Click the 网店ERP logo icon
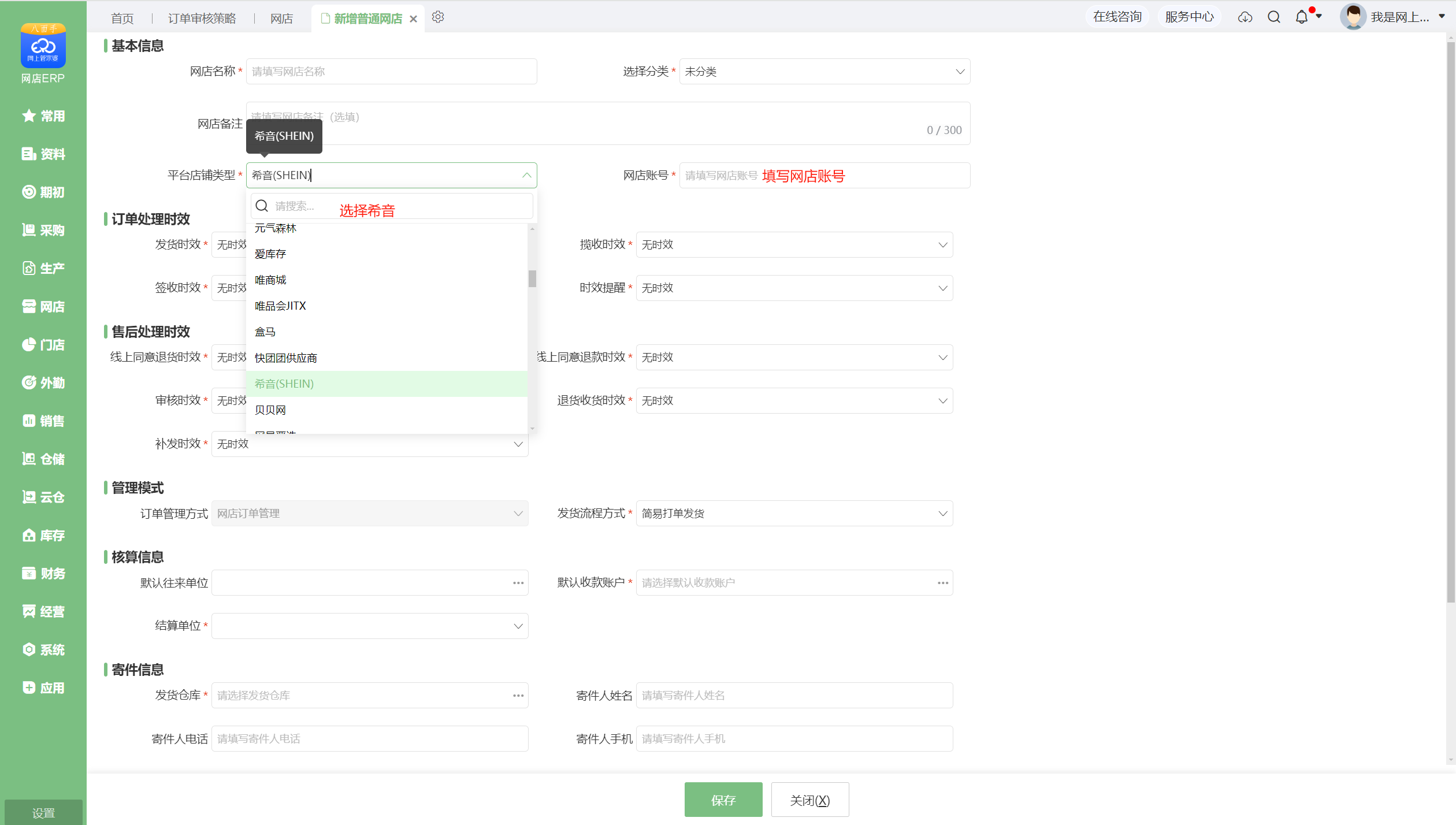1456x825 pixels. click(43, 46)
